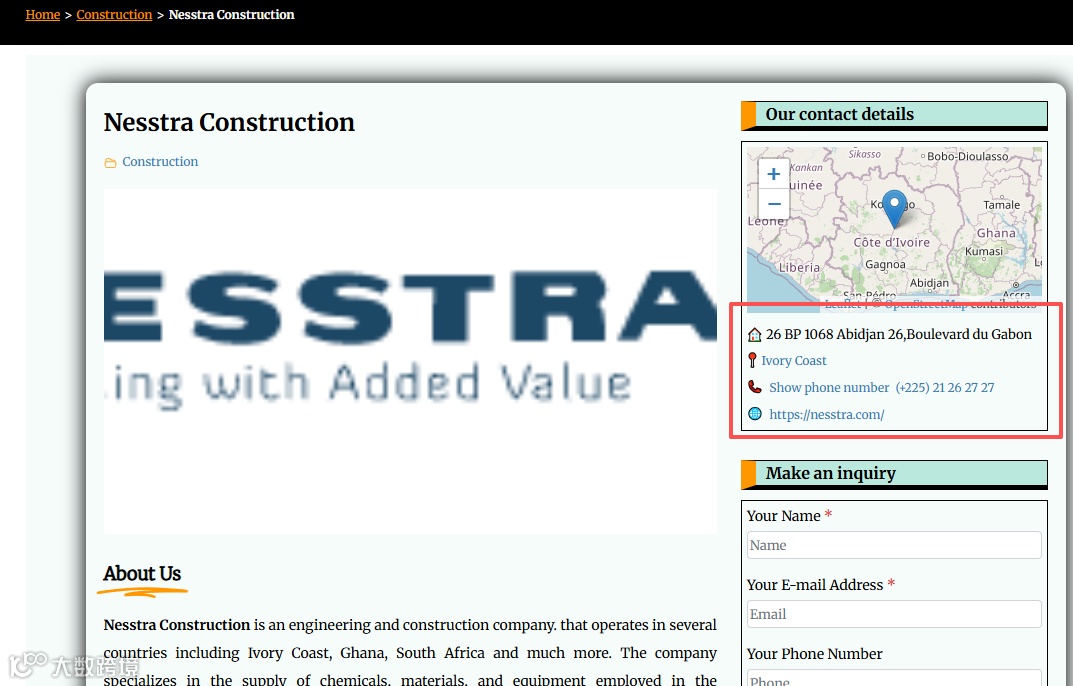Open the Nesstra logo image
The image size is (1073, 686).
(411, 361)
